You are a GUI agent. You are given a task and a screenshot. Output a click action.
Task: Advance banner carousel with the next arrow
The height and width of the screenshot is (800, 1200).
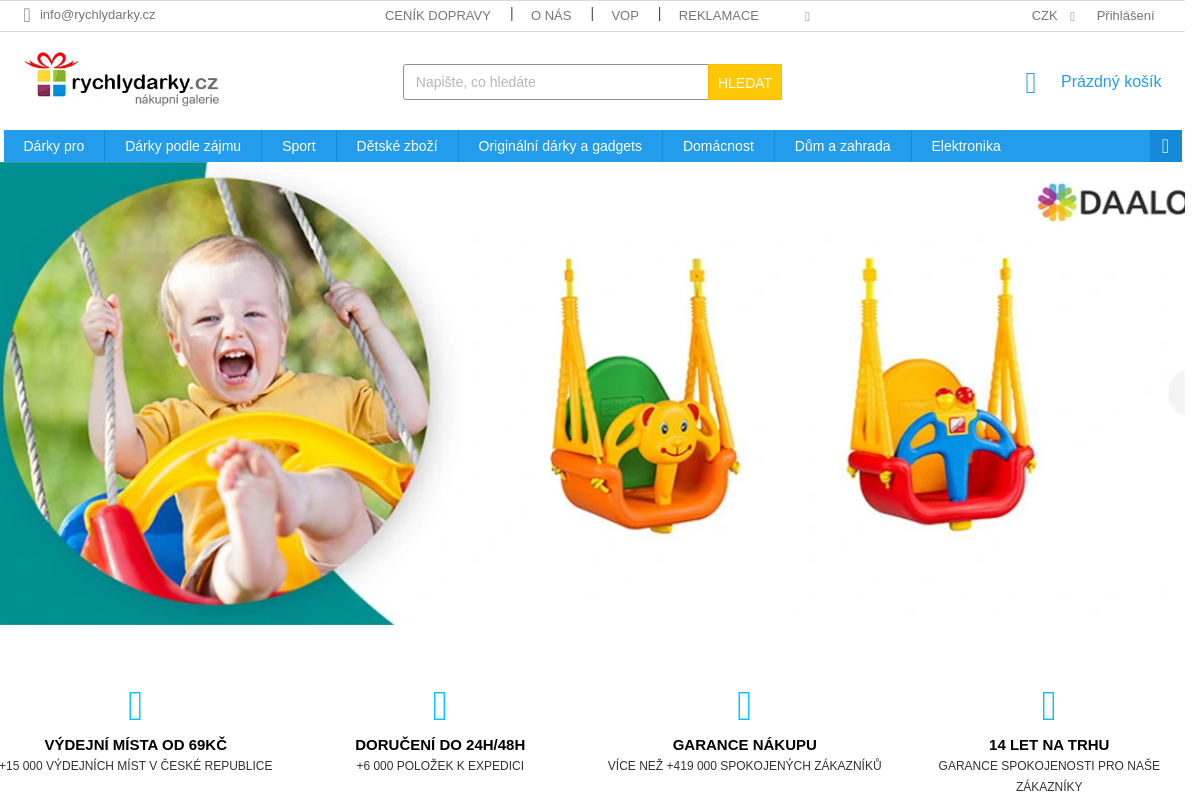click(1177, 393)
